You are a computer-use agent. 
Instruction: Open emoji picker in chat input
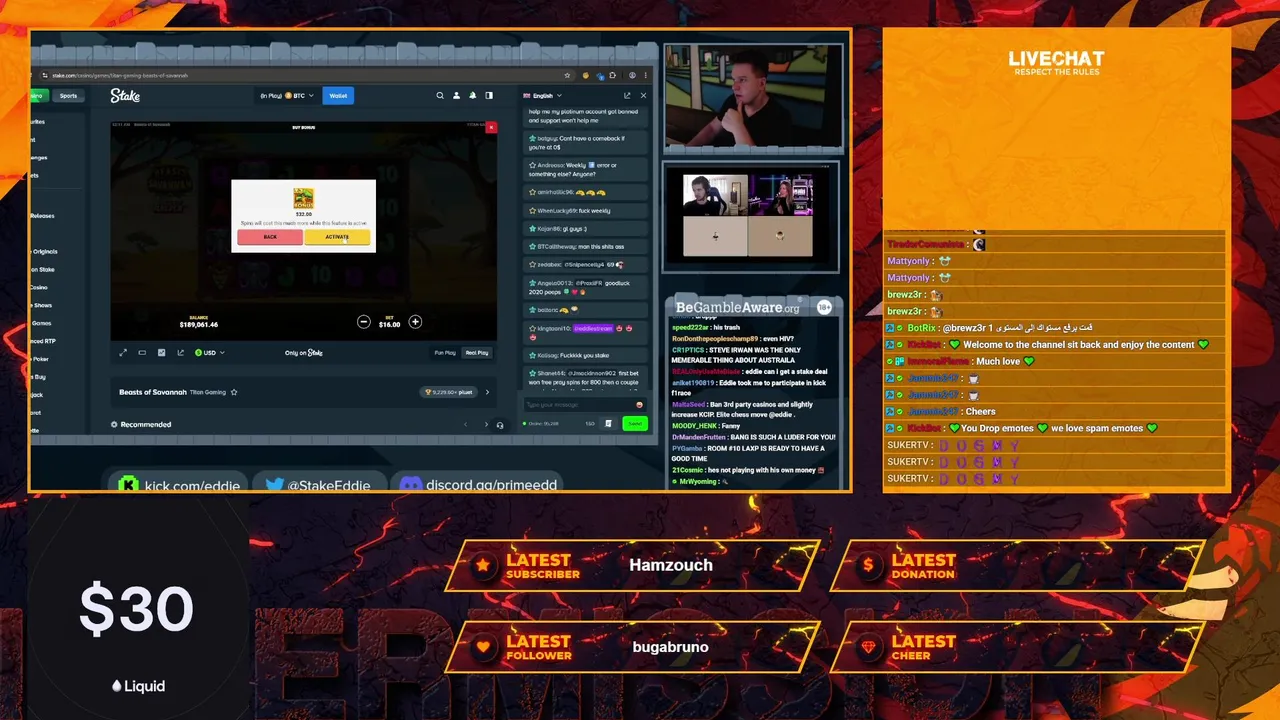tap(639, 405)
